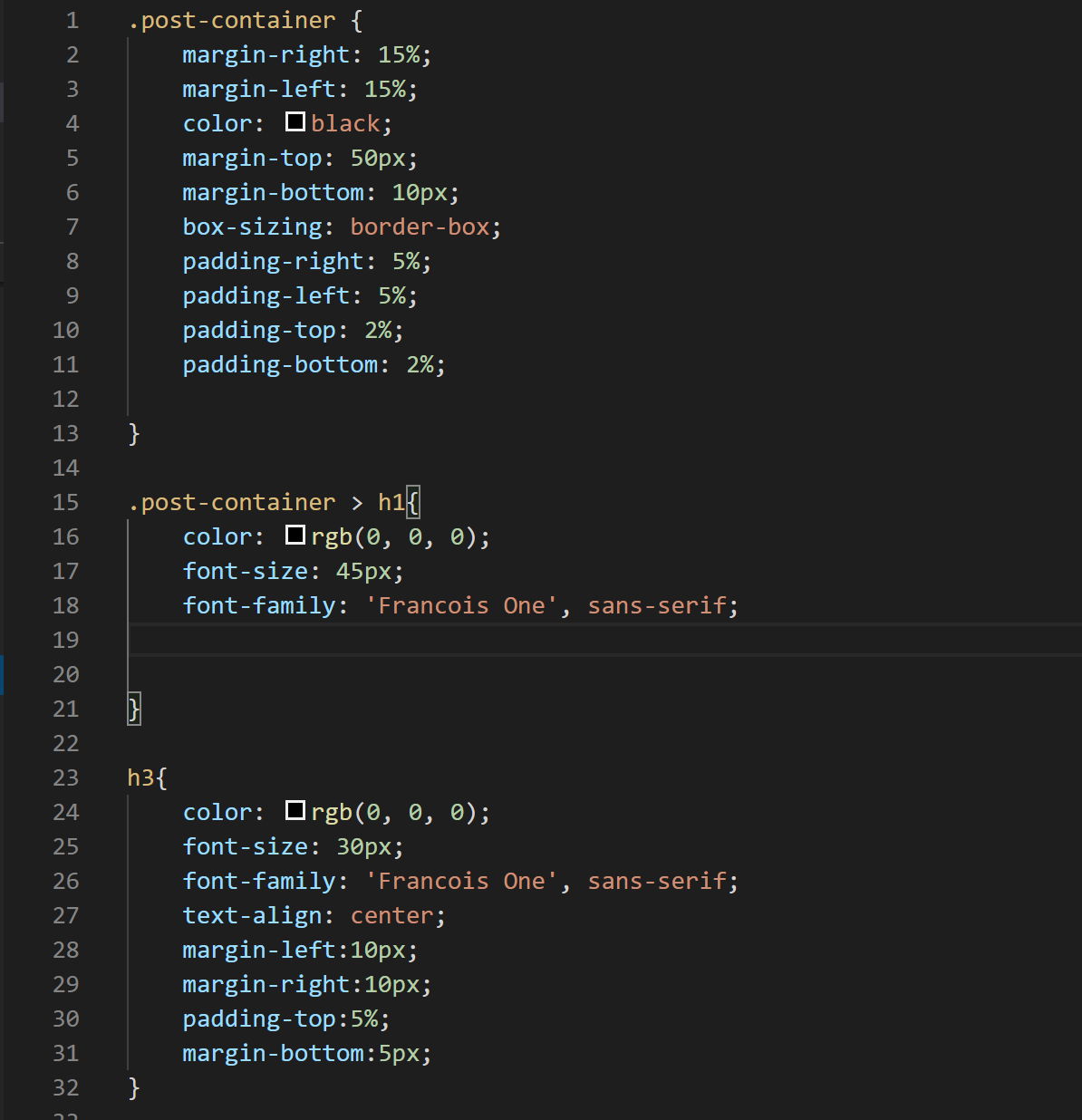Place cursor on empty line 19
This screenshot has height=1120, width=1082.
(x=605, y=640)
